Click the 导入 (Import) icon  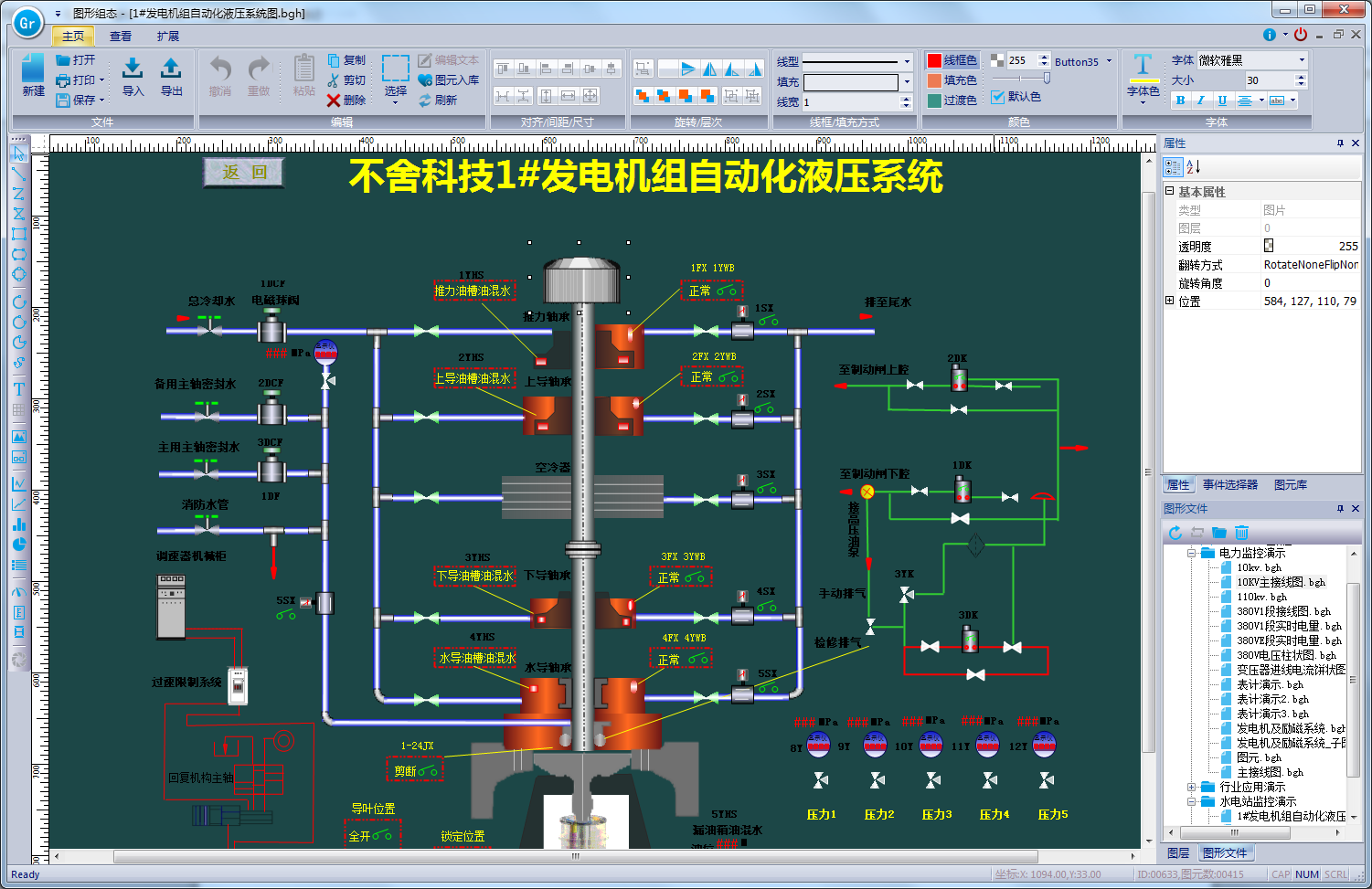pyautogui.click(x=133, y=69)
